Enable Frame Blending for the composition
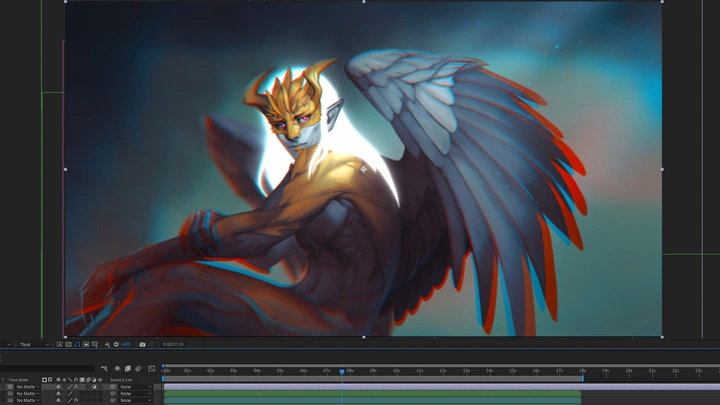The image size is (720, 405). coord(128,368)
